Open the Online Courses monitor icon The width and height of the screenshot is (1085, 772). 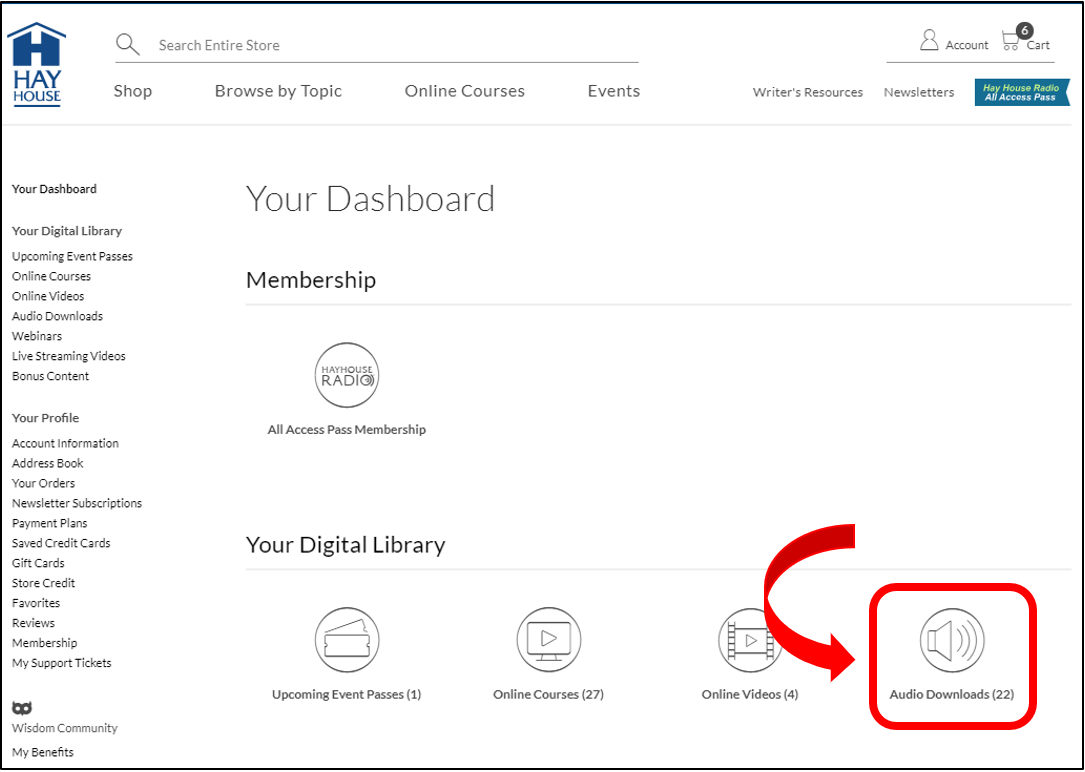tap(548, 639)
